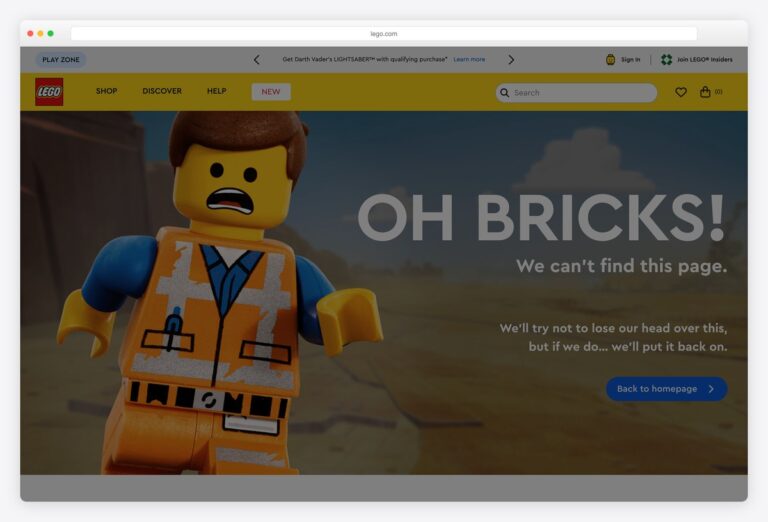Open the HELP menu

coord(216,91)
